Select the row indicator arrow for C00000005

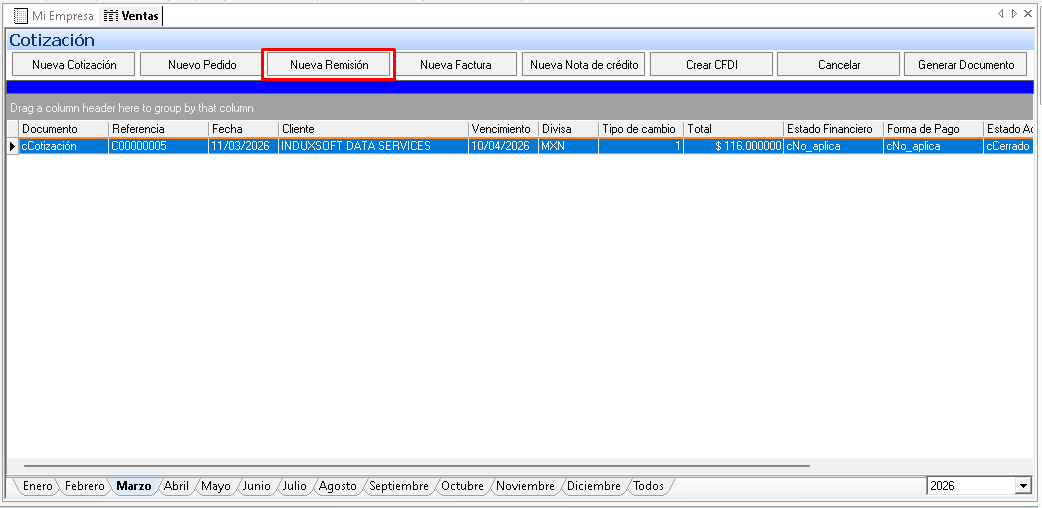tap(13, 146)
